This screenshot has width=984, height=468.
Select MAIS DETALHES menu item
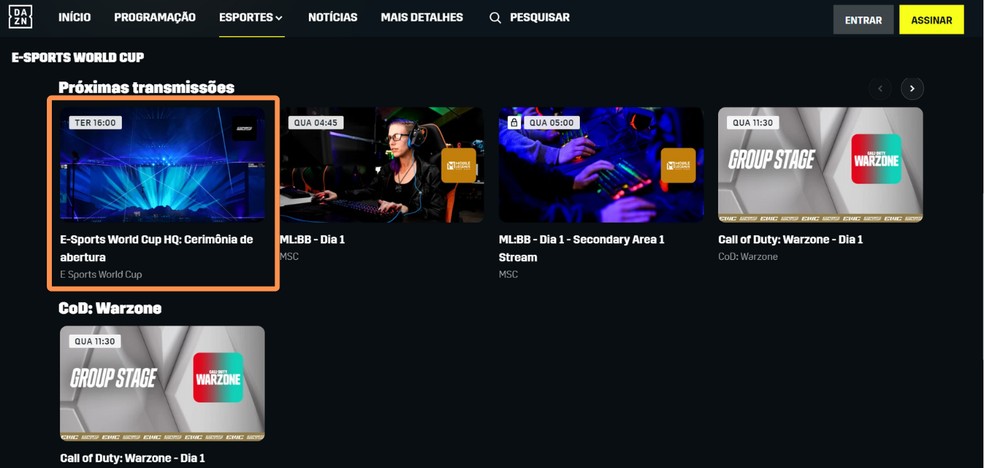(422, 18)
